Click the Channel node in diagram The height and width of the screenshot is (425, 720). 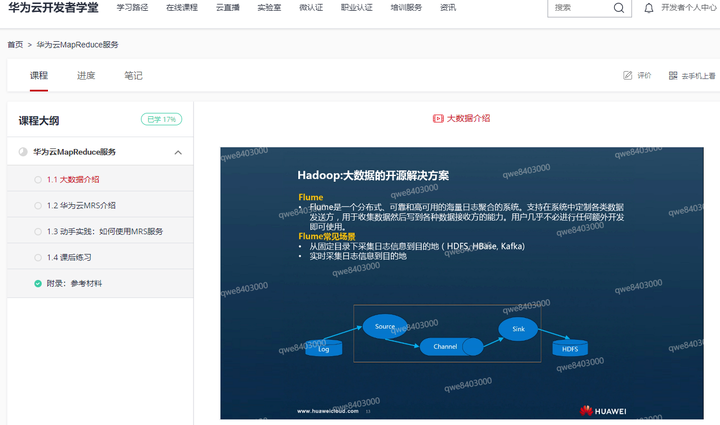pyautogui.click(x=451, y=347)
